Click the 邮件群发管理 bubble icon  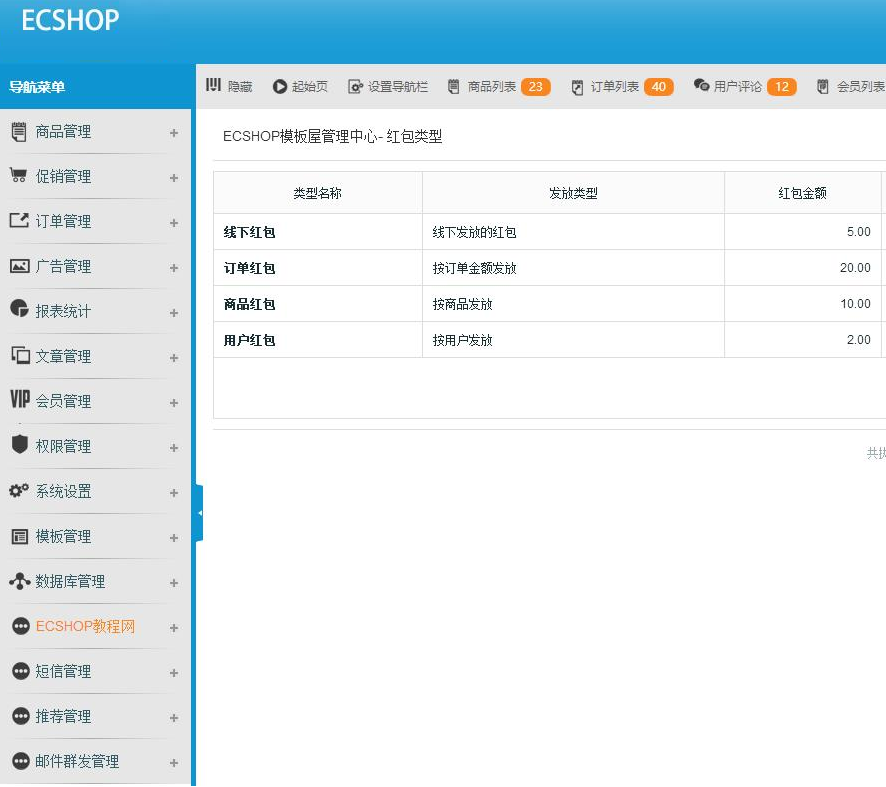[x=21, y=761]
